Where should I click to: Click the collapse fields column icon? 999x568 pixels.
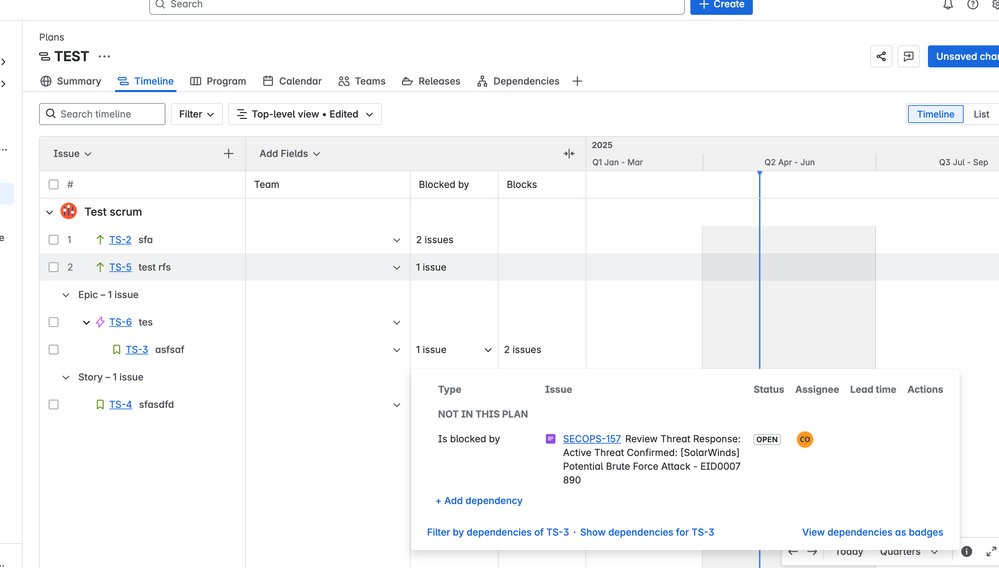[x=569, y=153]
